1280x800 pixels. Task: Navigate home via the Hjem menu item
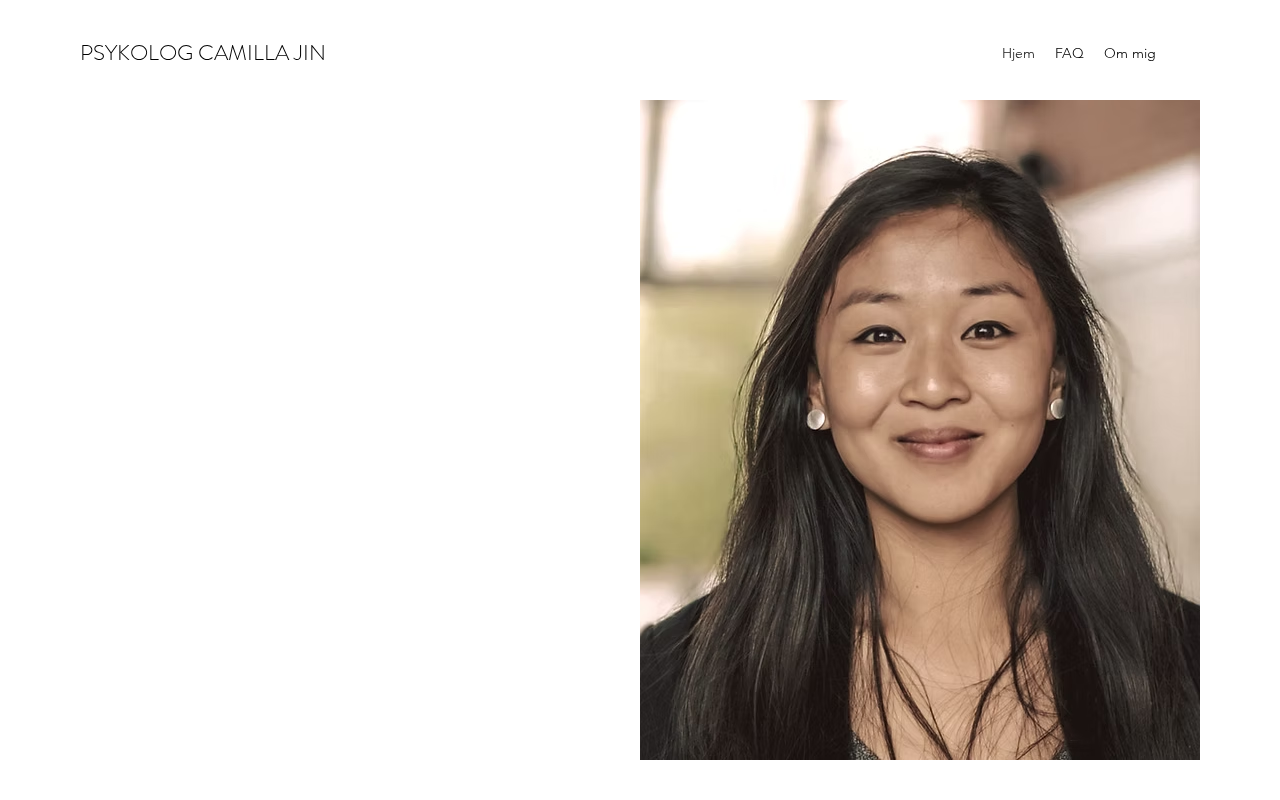tap(1018, 53)
